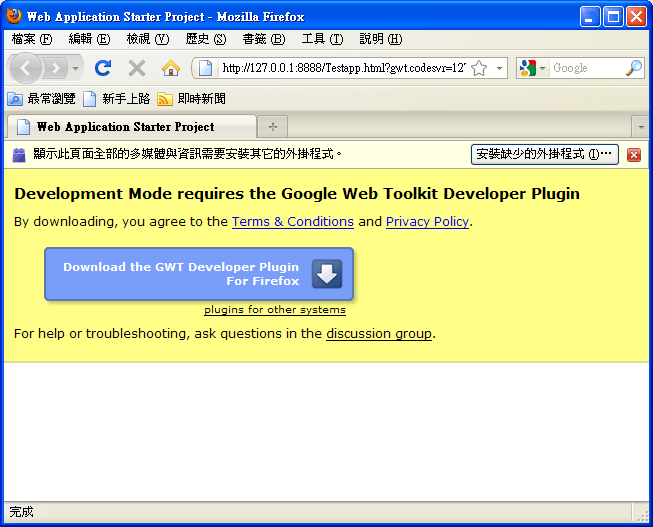Click Download the GWT Developer Plugin button
Image resolution: width=653 pixels, height=527 pixels.
199,274
